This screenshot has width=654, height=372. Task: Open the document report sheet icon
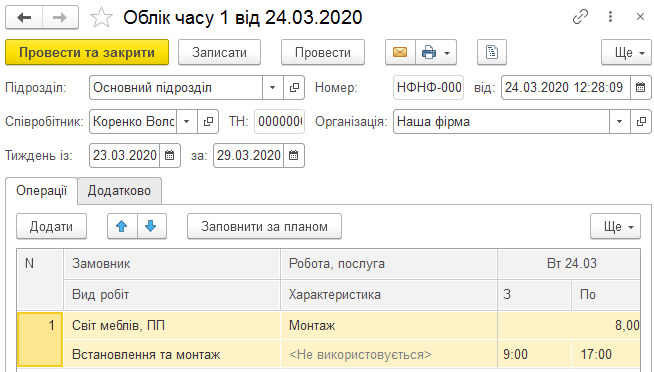[x=492, y=52]
